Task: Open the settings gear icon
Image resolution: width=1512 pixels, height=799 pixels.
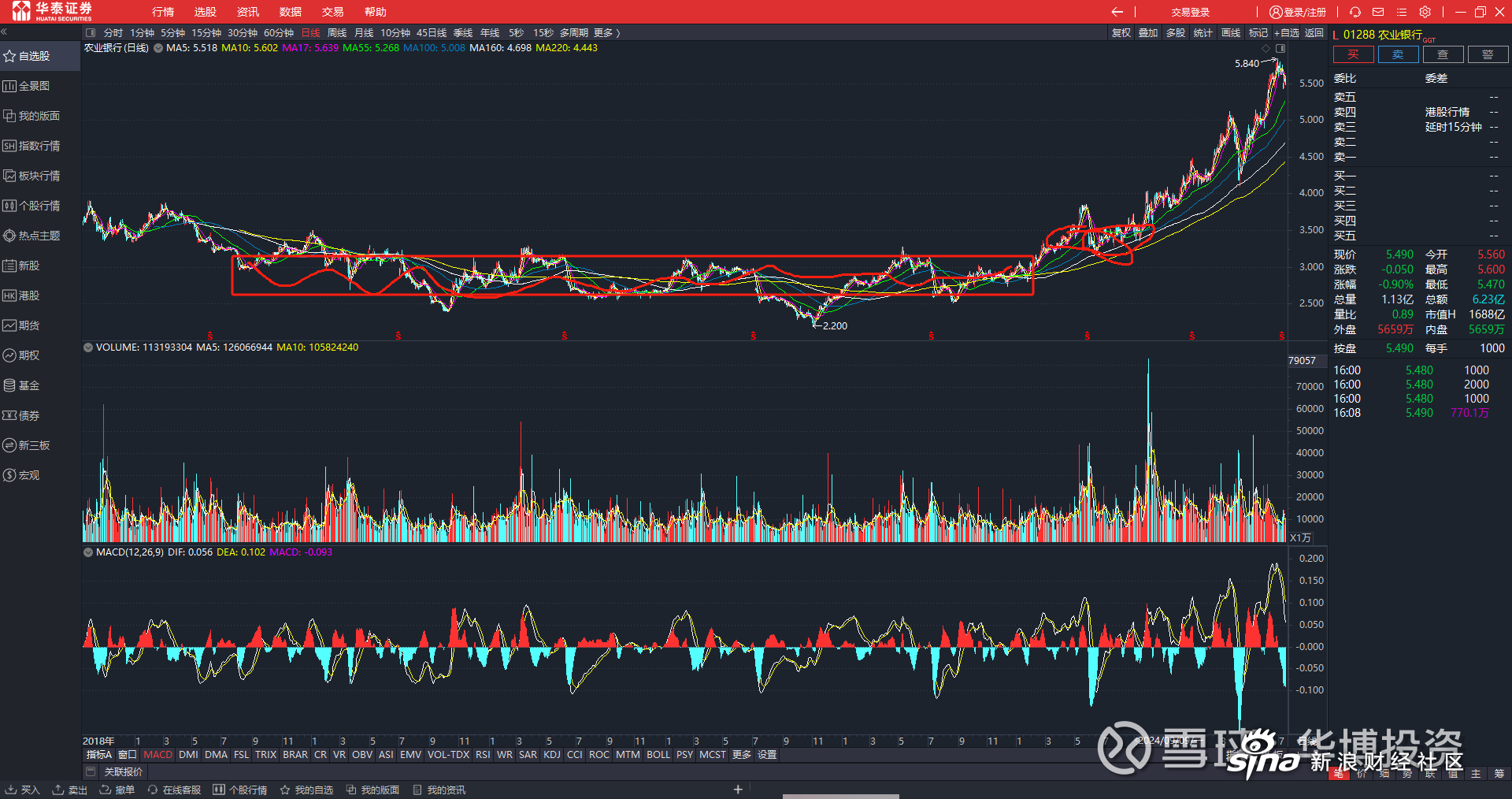Action: click(x=1425, y=12)
